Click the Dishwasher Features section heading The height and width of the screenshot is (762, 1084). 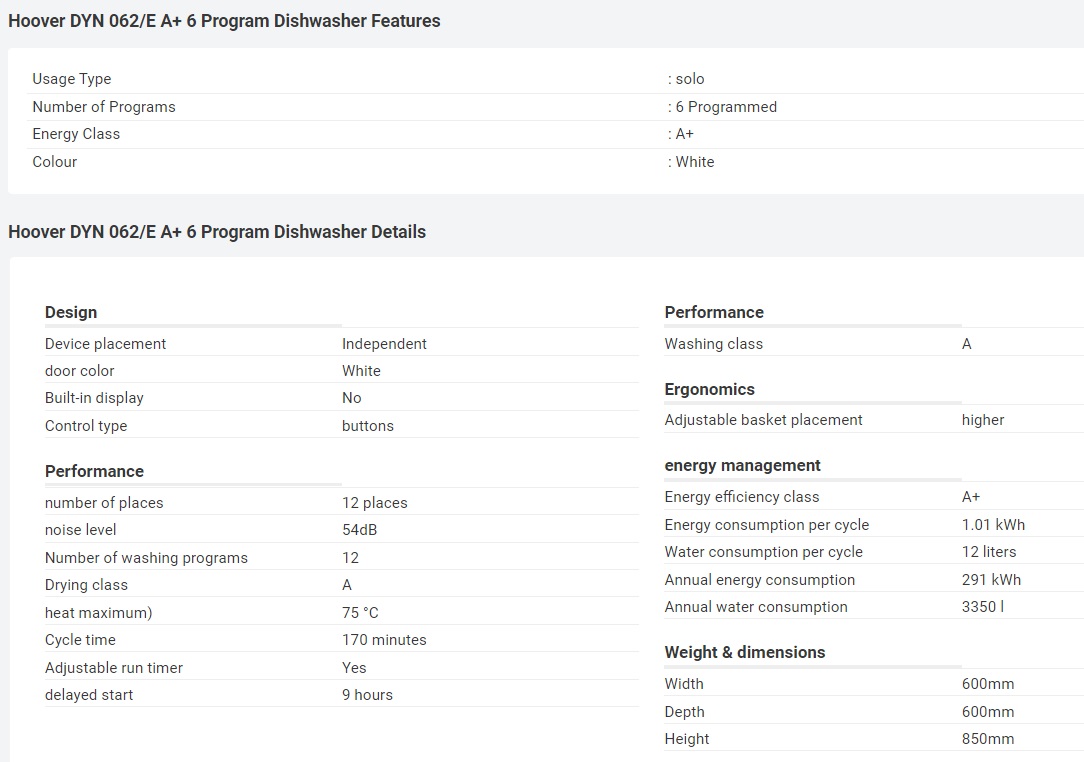point(224,21)
